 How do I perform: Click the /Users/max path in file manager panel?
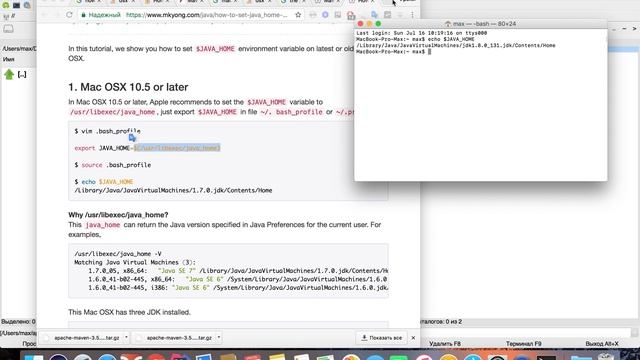click(x=19, y=49)
